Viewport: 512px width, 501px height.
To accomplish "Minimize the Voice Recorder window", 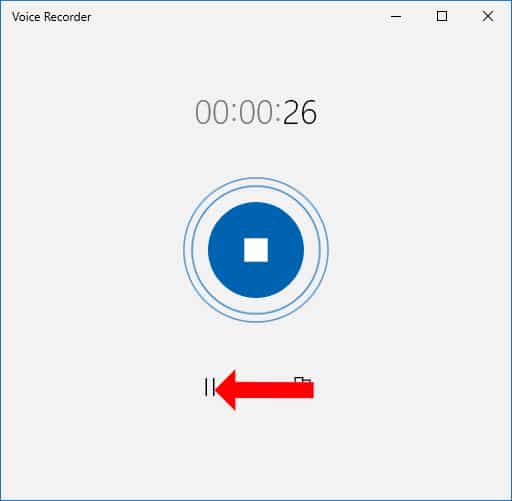I will tap(396, 16).
